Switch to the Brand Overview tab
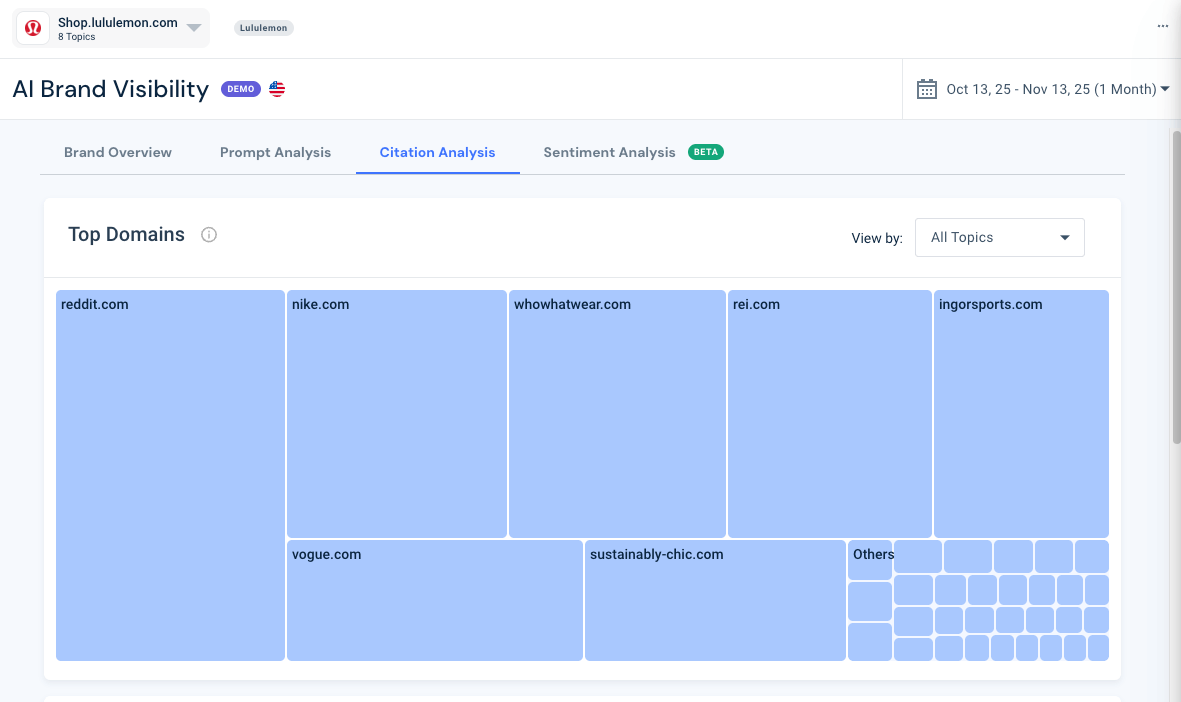The width and height of the screenshot is (1181, 702). [x=117, y=152]
